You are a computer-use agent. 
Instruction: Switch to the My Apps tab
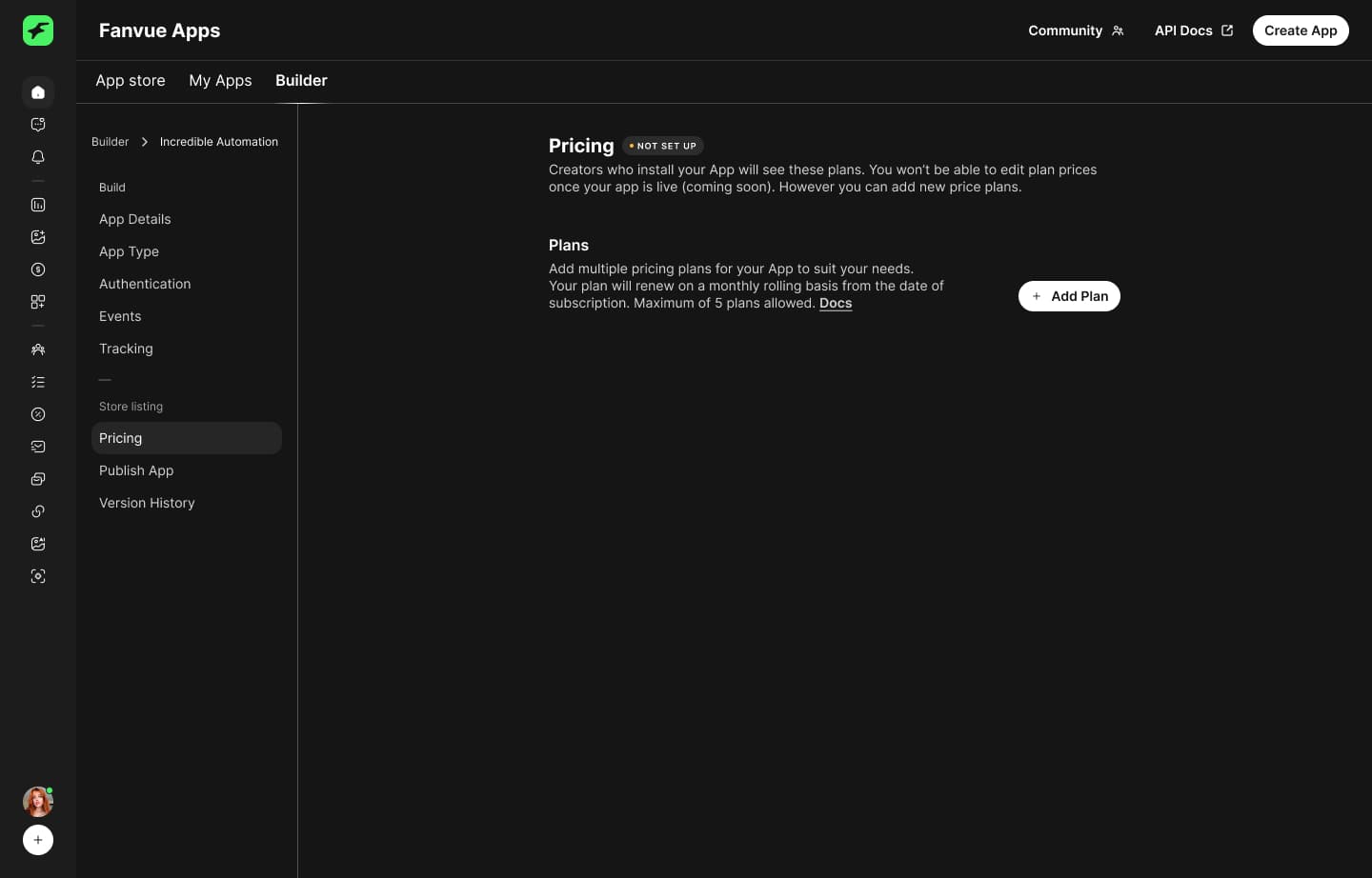[220, 81]
